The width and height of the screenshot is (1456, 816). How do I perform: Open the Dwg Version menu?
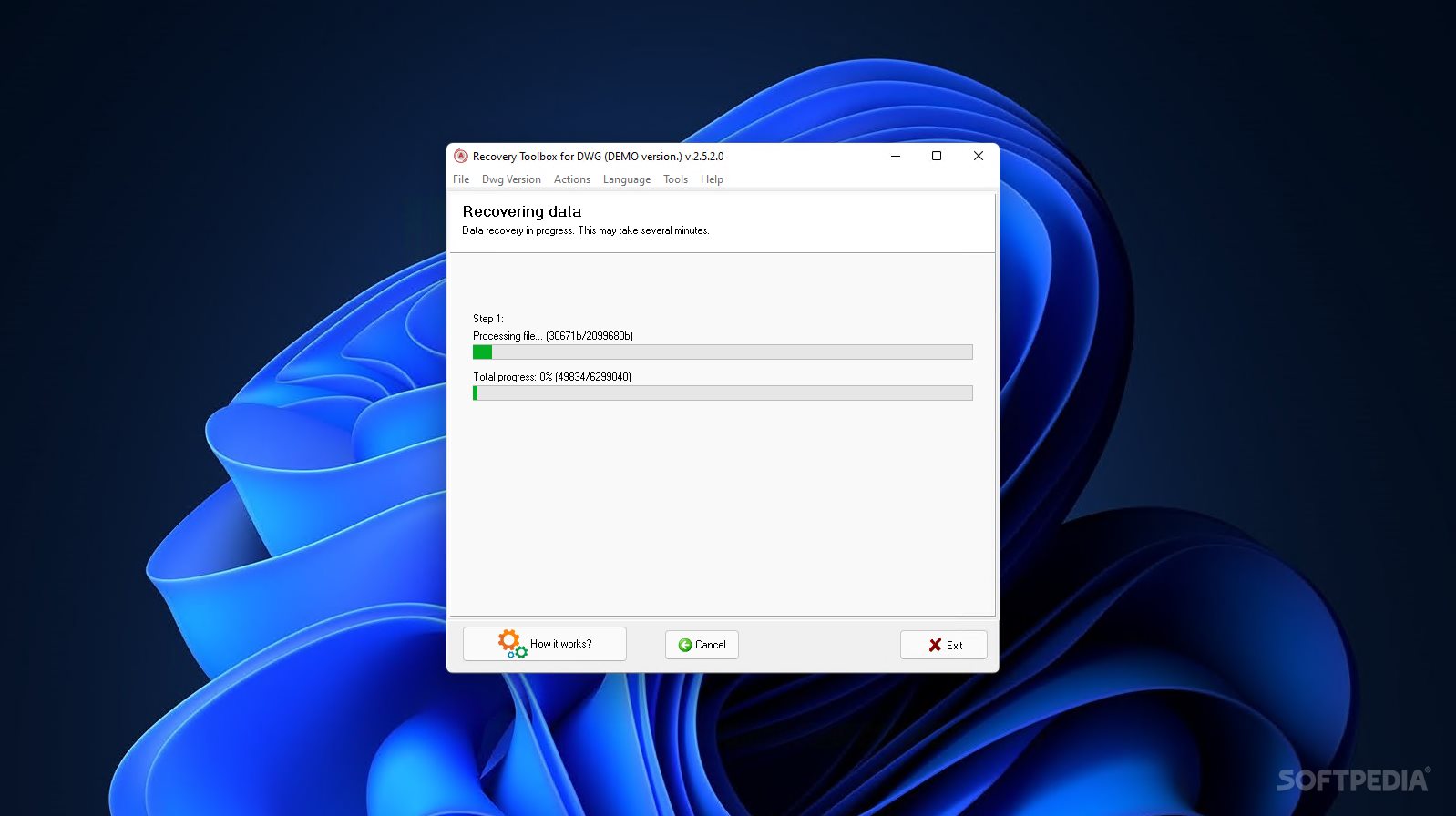(x=511, y=179)
